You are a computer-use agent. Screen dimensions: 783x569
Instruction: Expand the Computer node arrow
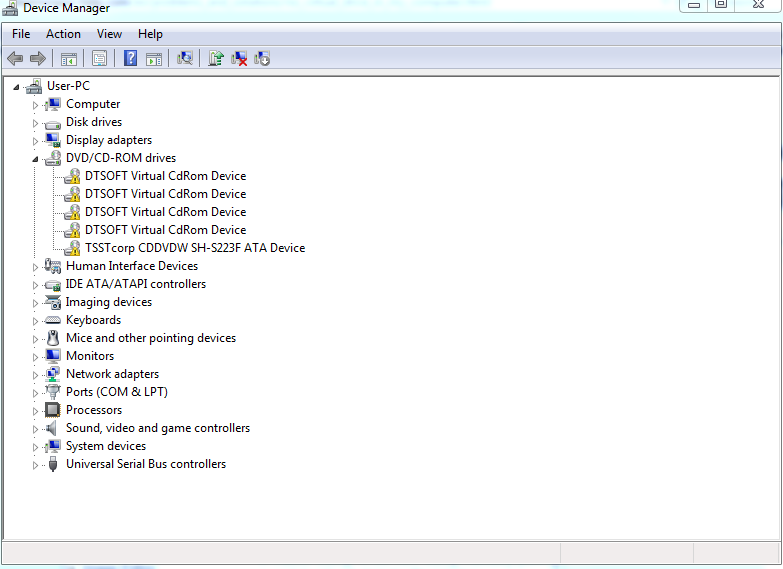coord(35,105)
